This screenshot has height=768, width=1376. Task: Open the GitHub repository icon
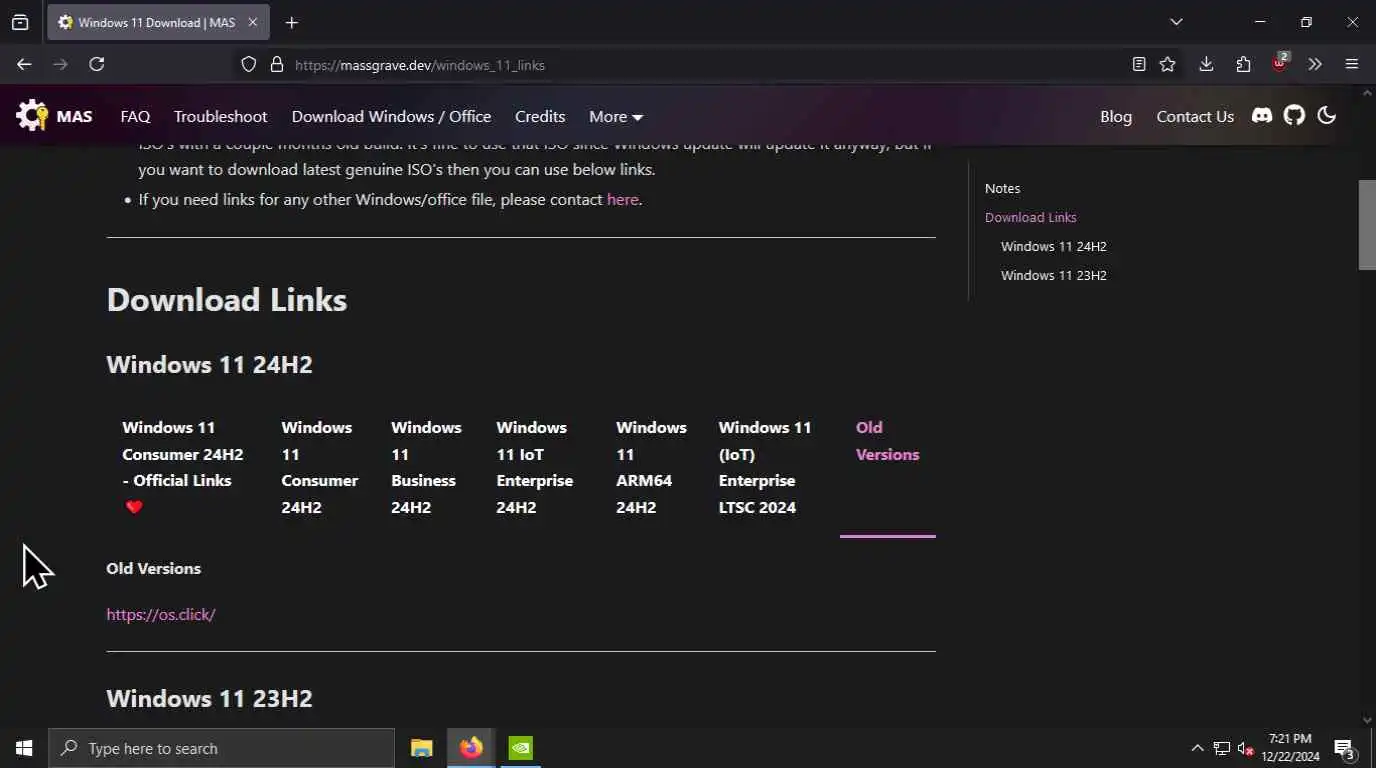(1294, 116)
